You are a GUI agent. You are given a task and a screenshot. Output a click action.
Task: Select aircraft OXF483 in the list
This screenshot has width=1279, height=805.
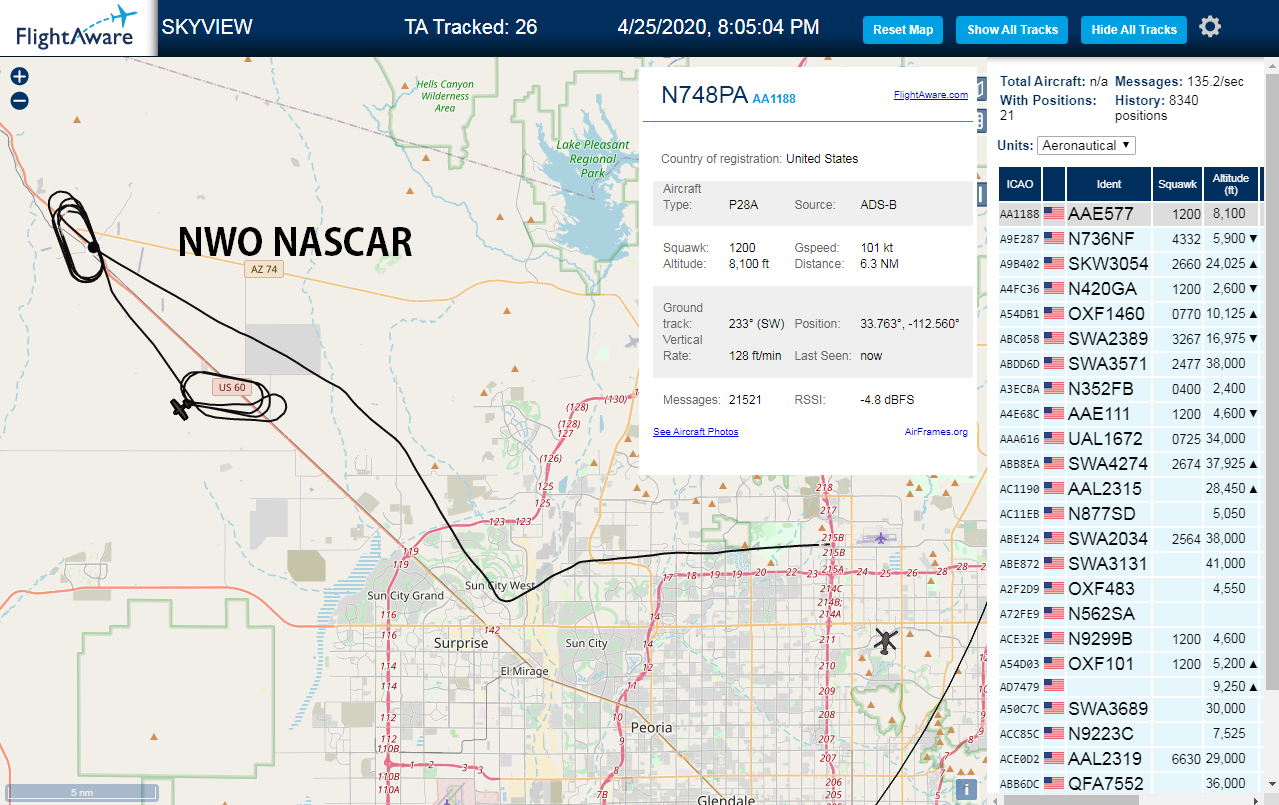[x=1101, y=589]
